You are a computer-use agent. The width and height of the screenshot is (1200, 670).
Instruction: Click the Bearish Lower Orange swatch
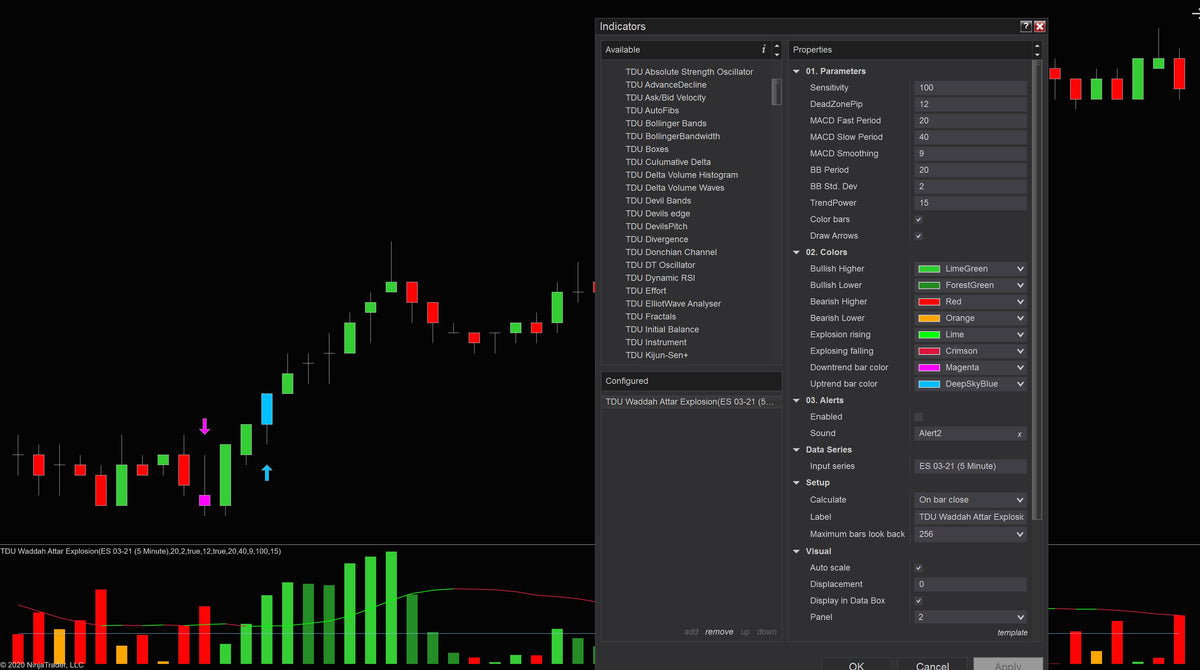pyautogui.click(x=929, y=318)
